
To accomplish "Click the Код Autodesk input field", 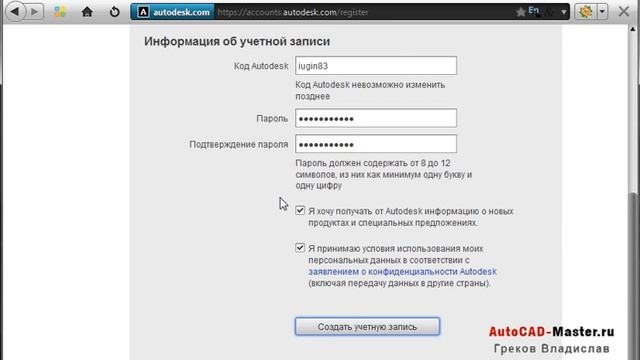I will pos(376,66).
